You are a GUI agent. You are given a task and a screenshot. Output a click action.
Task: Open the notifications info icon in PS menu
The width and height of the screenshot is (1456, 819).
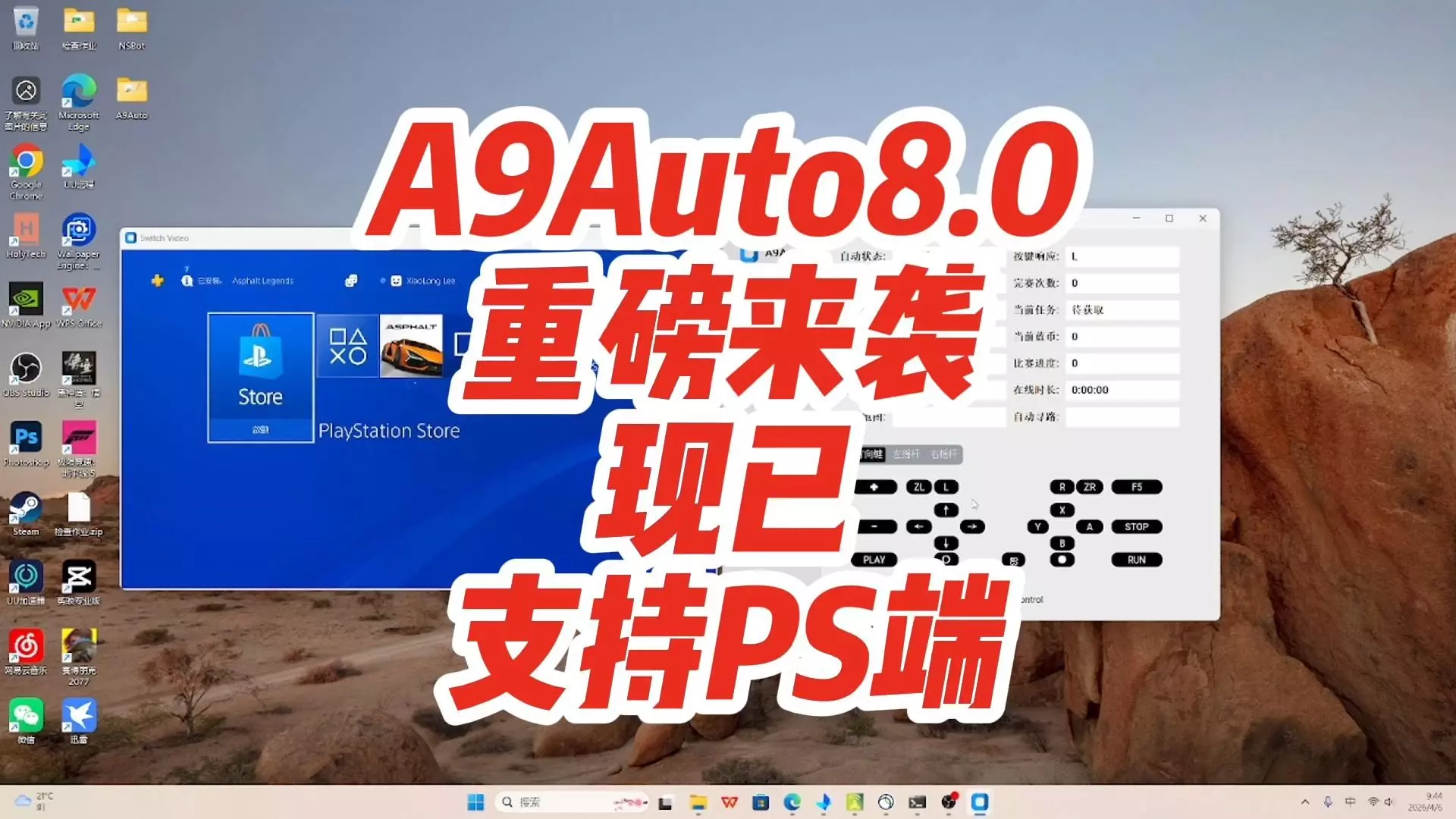pyautogui.click(x=187, y=281)
